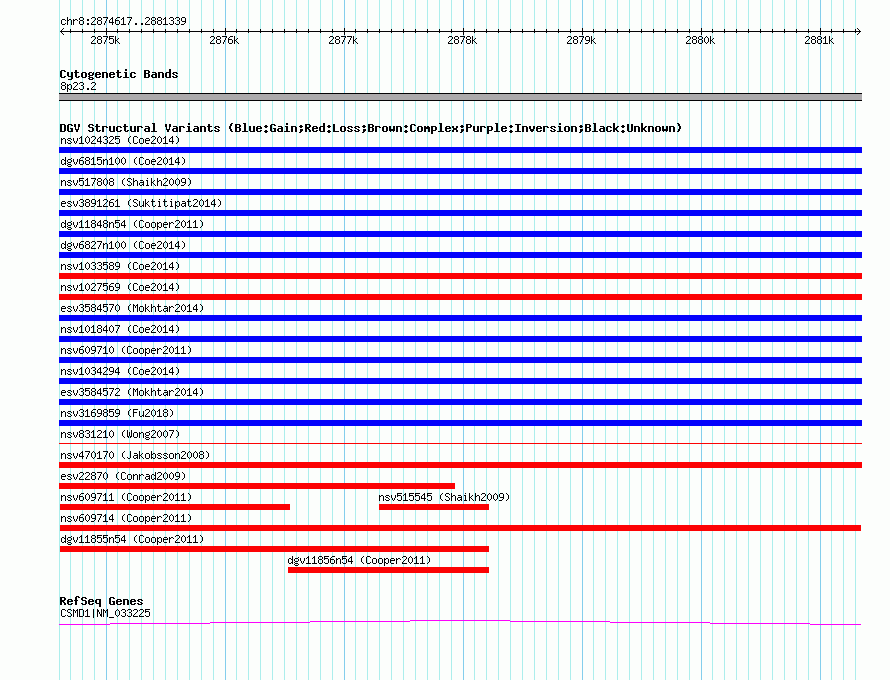Select the gray 8p23.2 cytogenetic band bar

tap(460, 97)
